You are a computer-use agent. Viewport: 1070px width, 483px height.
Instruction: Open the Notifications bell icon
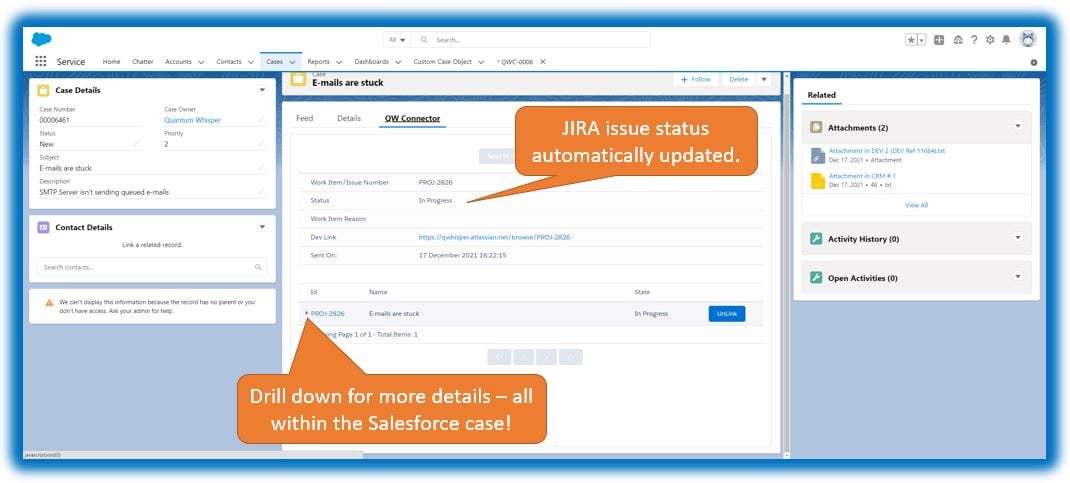[x=1006, y=40]
